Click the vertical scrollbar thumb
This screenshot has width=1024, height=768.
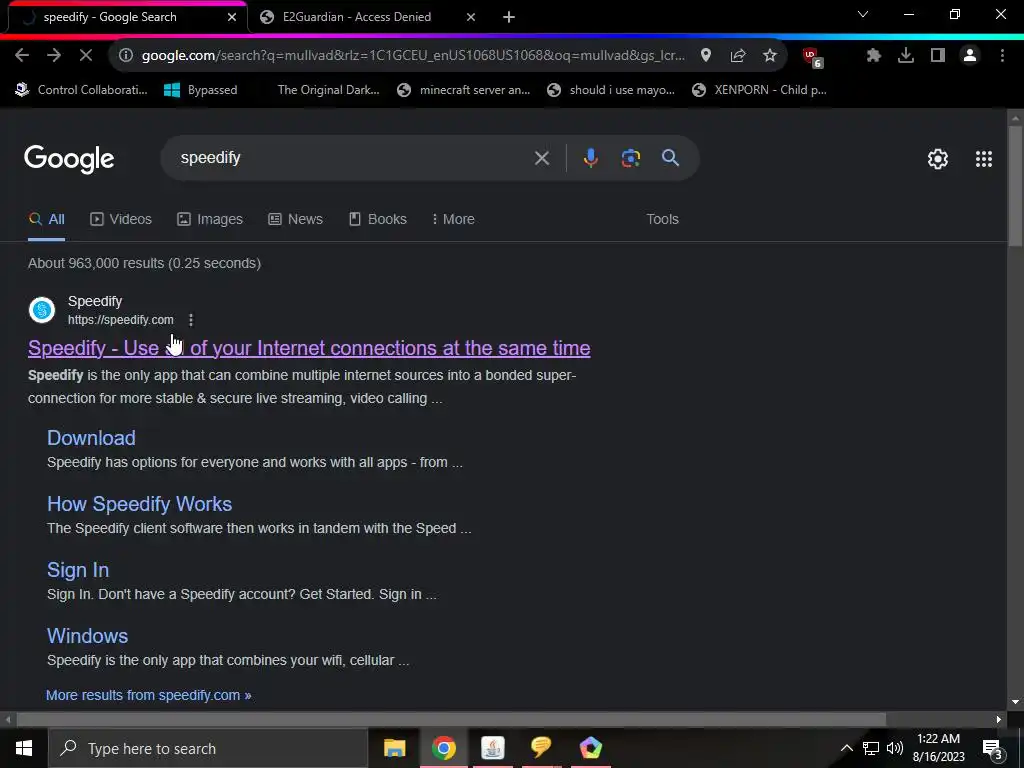[x=1015, y=186]
